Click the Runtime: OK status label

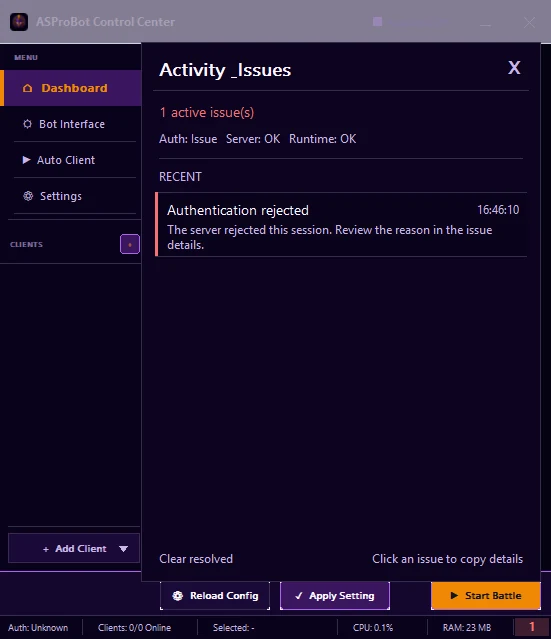[322, 139]
